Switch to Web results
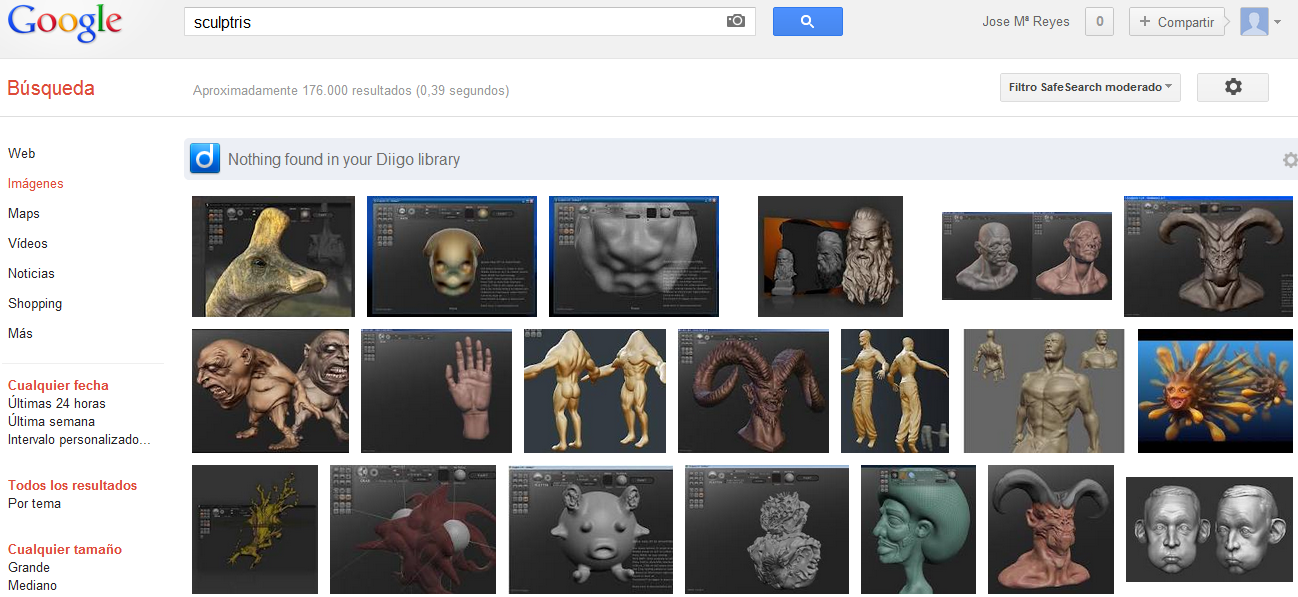Viewport: 1298px width, 597px height. coord(22,153)
